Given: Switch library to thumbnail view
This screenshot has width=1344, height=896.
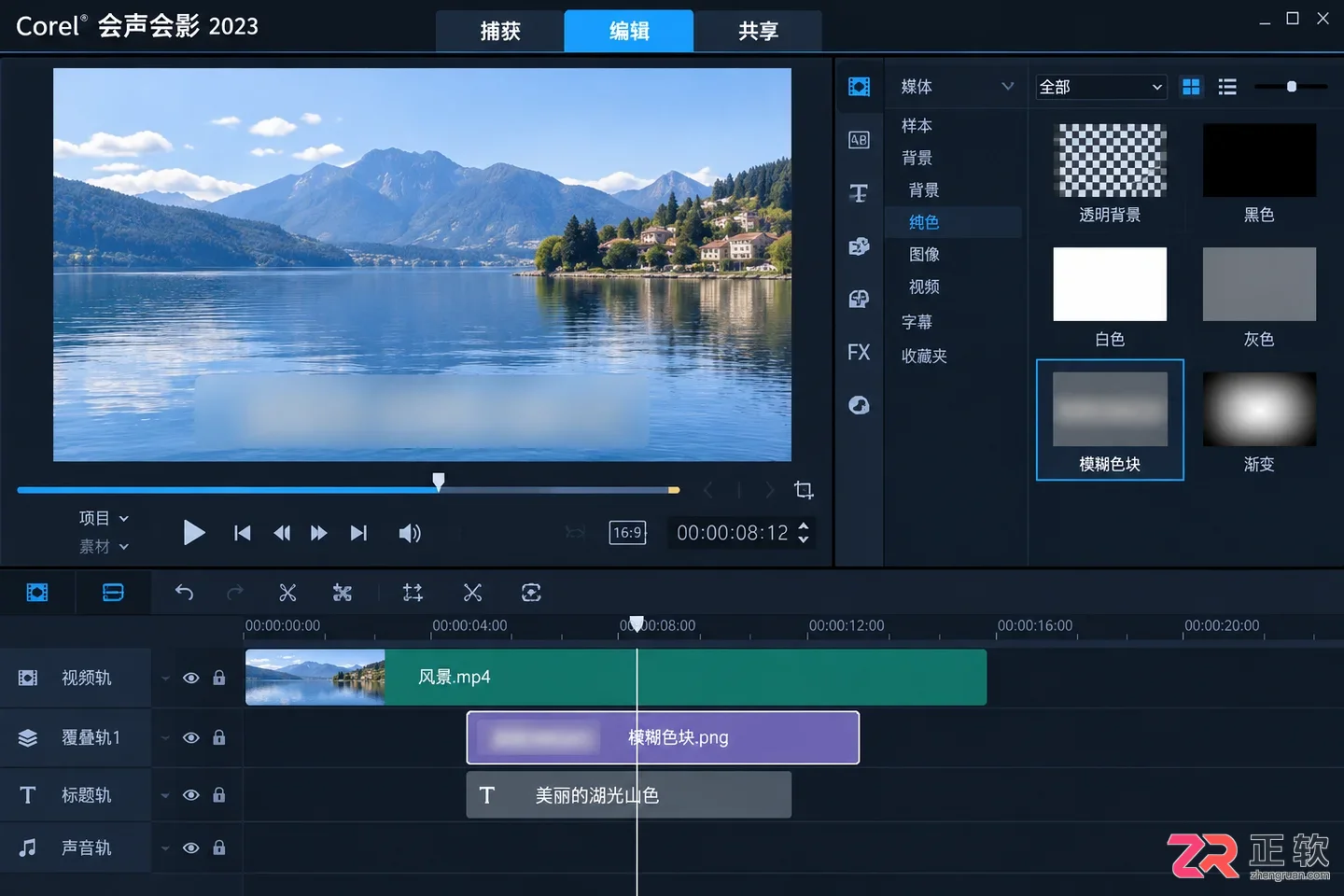Looking at the screenshot, I should coord(1192,87).
